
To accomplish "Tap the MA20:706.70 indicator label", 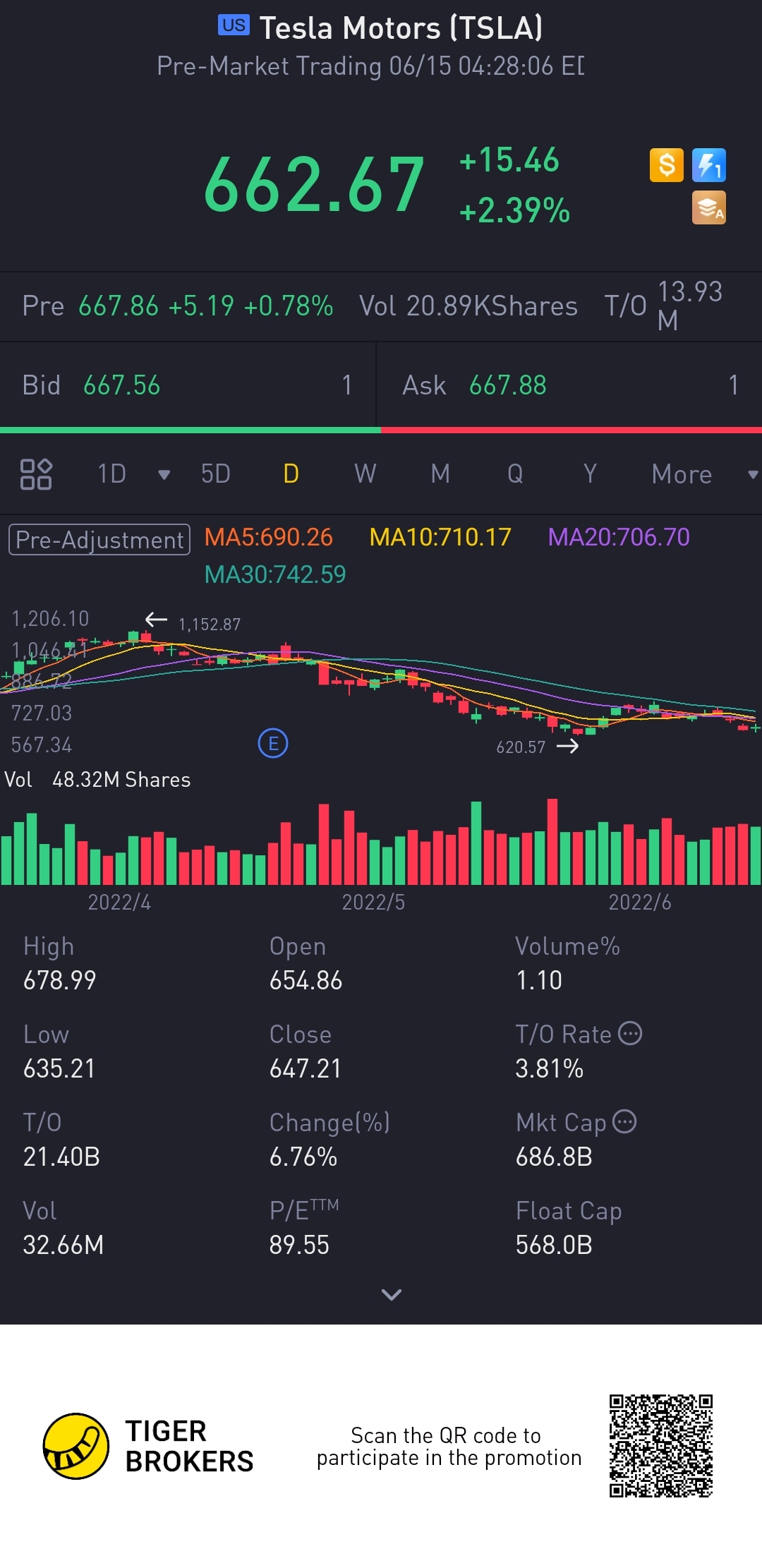I will (619, 538).
